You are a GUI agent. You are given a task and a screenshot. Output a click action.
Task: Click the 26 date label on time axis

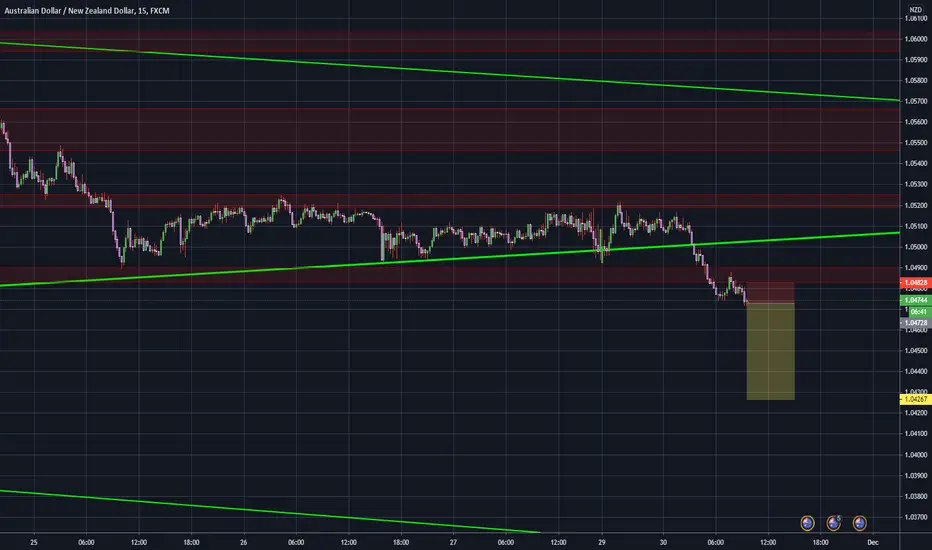[x=244, y=542]
